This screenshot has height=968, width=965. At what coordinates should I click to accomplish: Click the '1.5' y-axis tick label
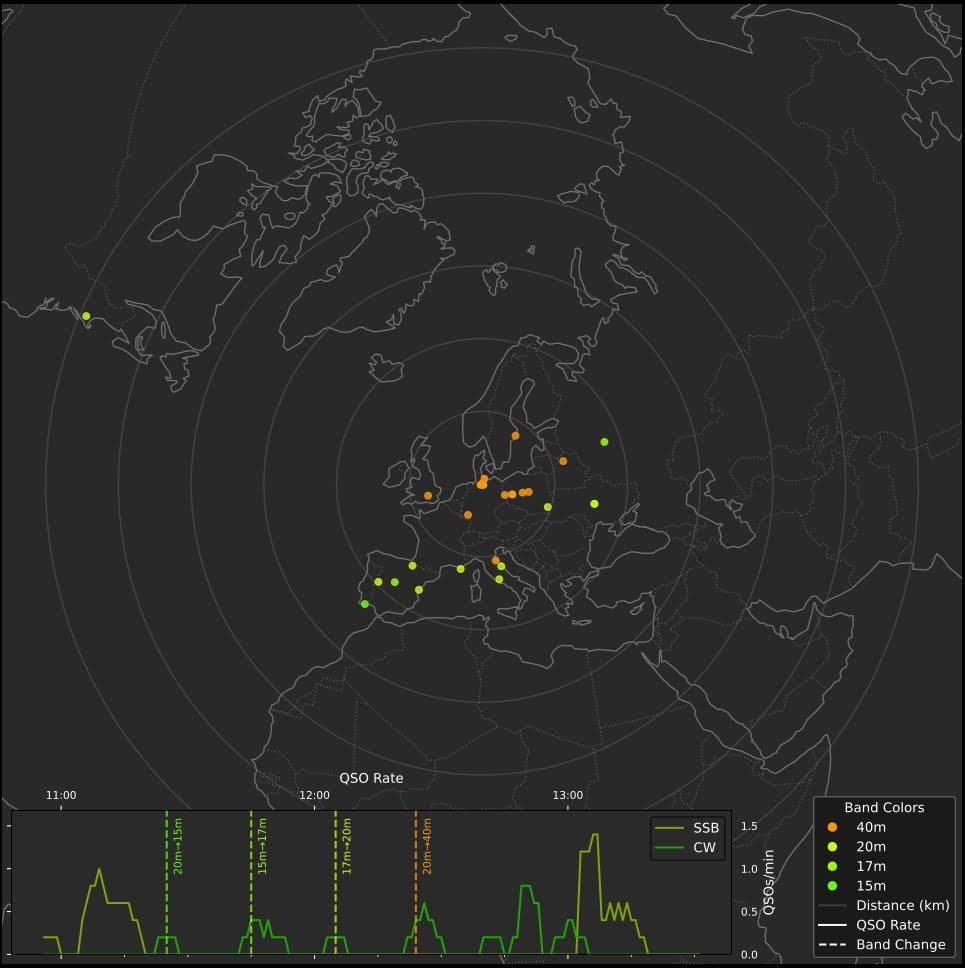point(749,827)
